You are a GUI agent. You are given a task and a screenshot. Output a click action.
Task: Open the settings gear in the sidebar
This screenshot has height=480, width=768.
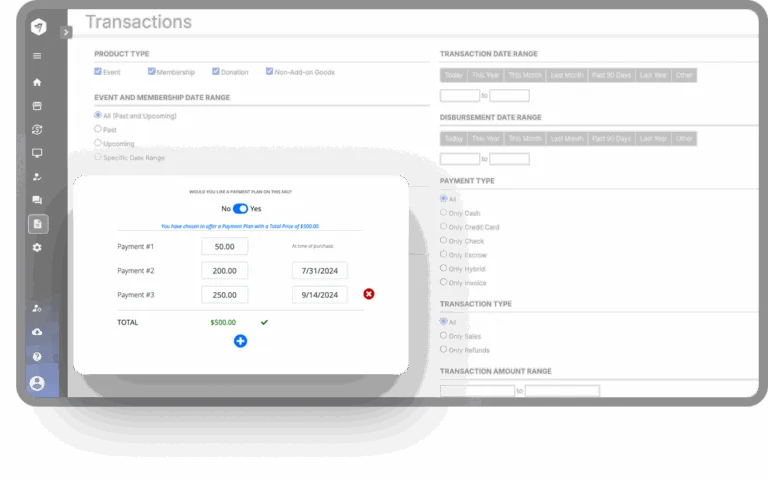click(x=37, y=247)
